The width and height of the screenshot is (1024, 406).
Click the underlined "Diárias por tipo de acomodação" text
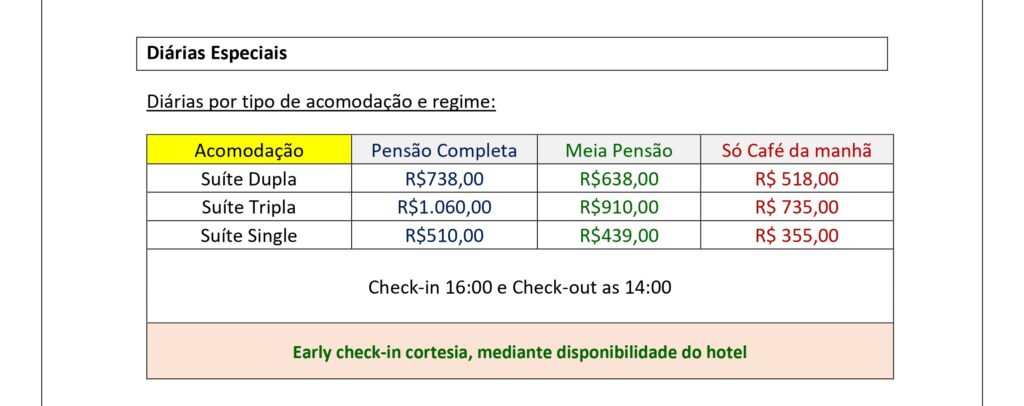tap(321, 102)
